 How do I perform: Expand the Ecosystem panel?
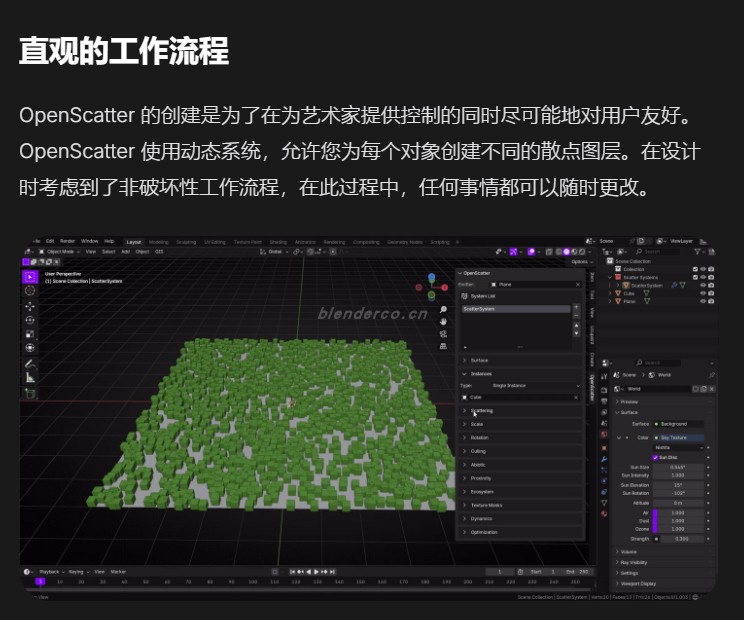pos(520,492)
